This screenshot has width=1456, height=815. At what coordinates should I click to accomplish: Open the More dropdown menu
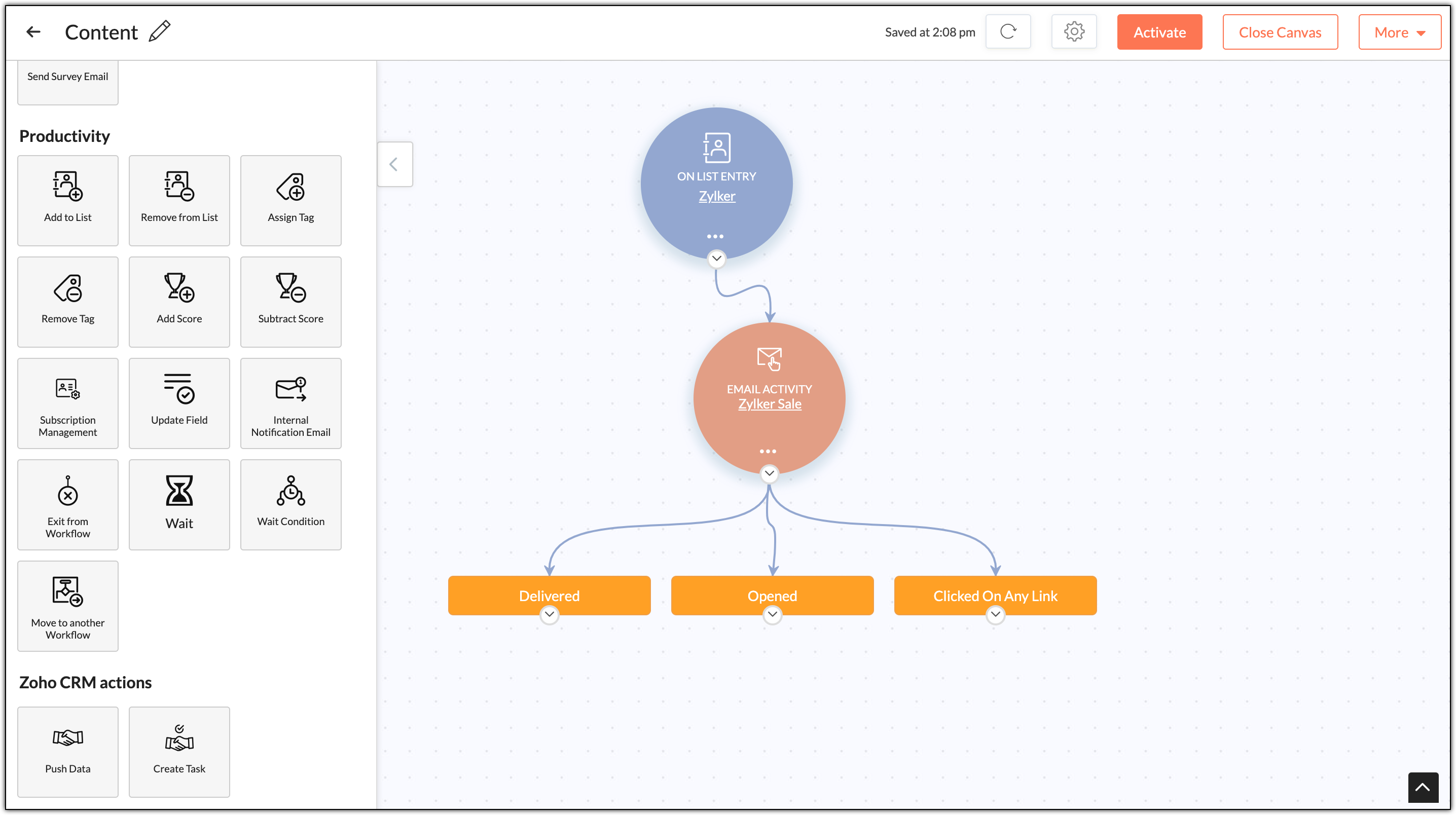coord(1400,32)
